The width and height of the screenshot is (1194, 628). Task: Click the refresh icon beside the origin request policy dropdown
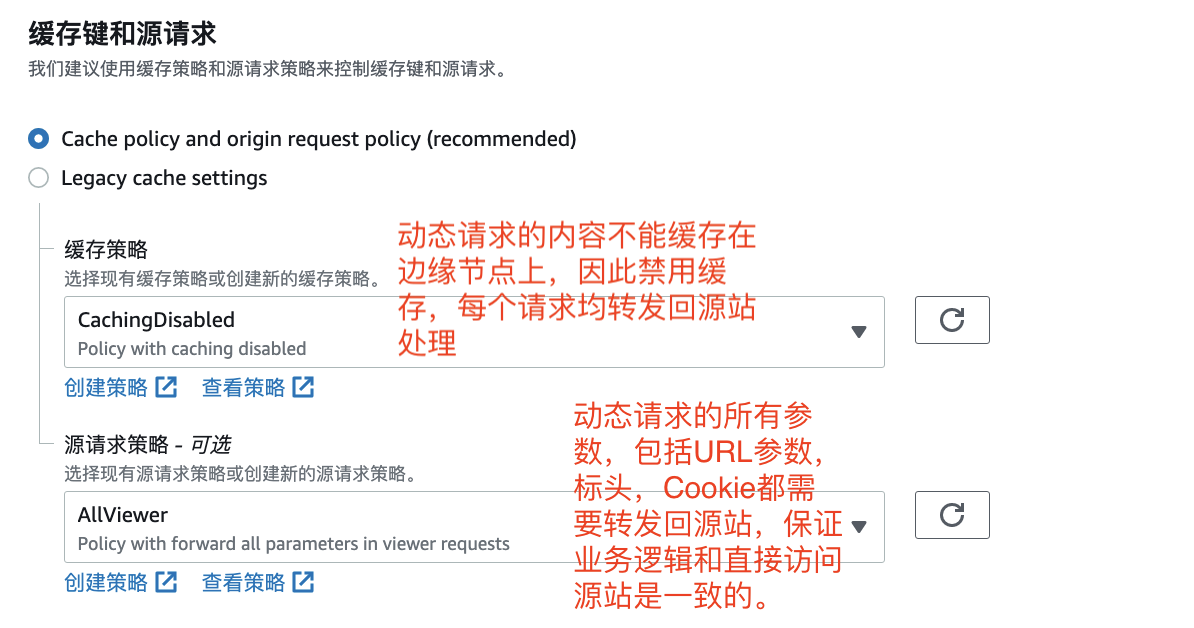pos(951,515)
